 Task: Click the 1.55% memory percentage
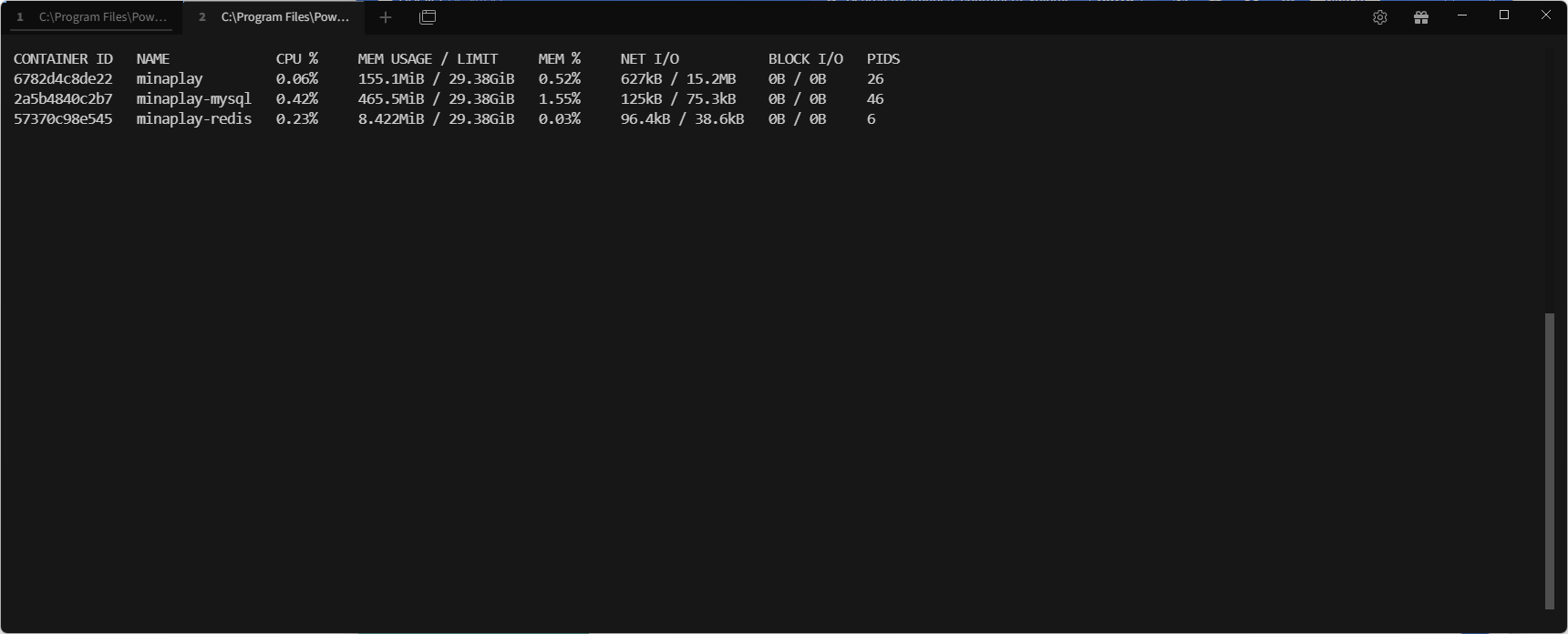pos(559,99)
